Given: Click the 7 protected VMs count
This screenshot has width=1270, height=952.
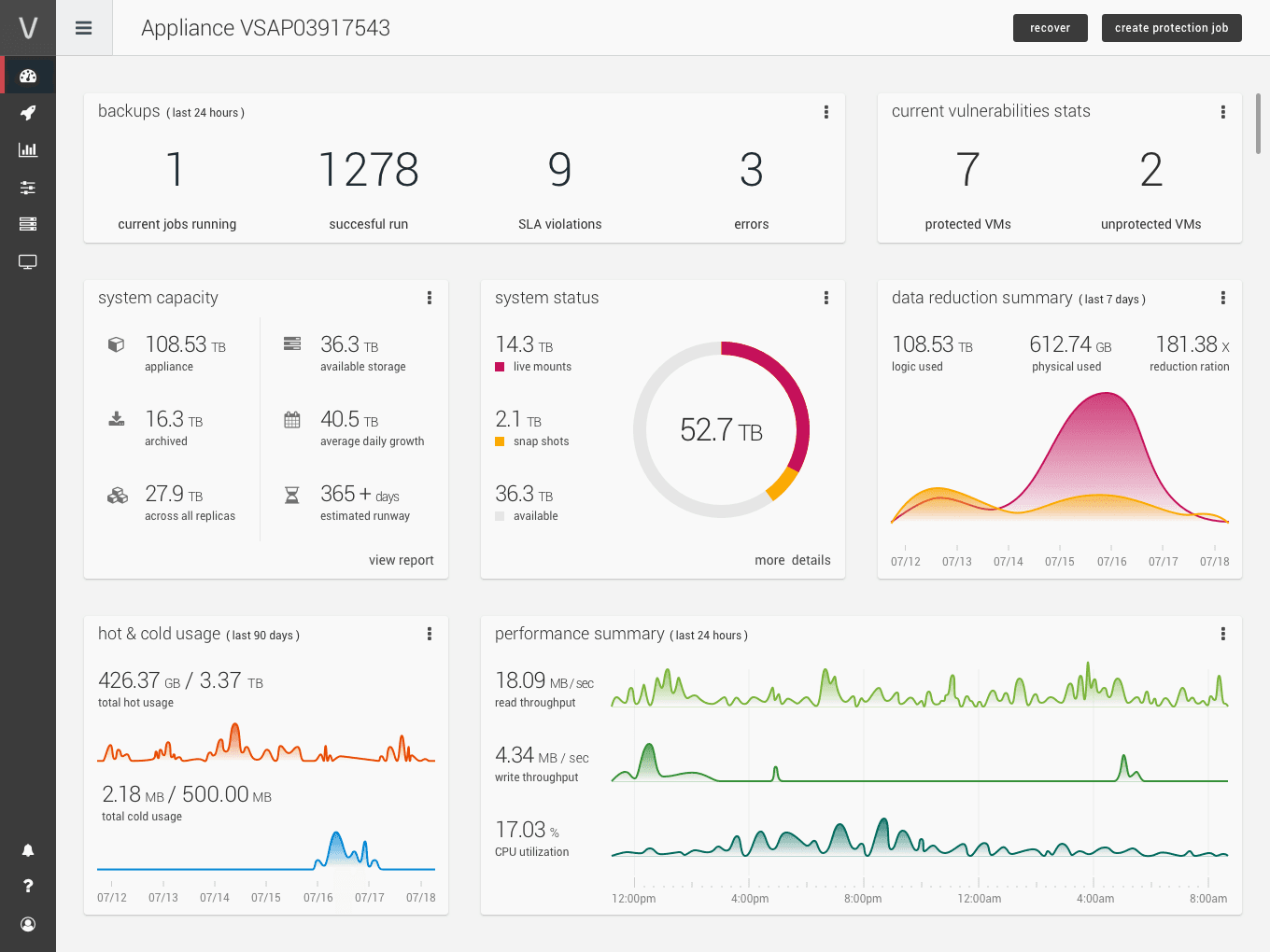Looking at the screenshot, I should tap(968, 170).
